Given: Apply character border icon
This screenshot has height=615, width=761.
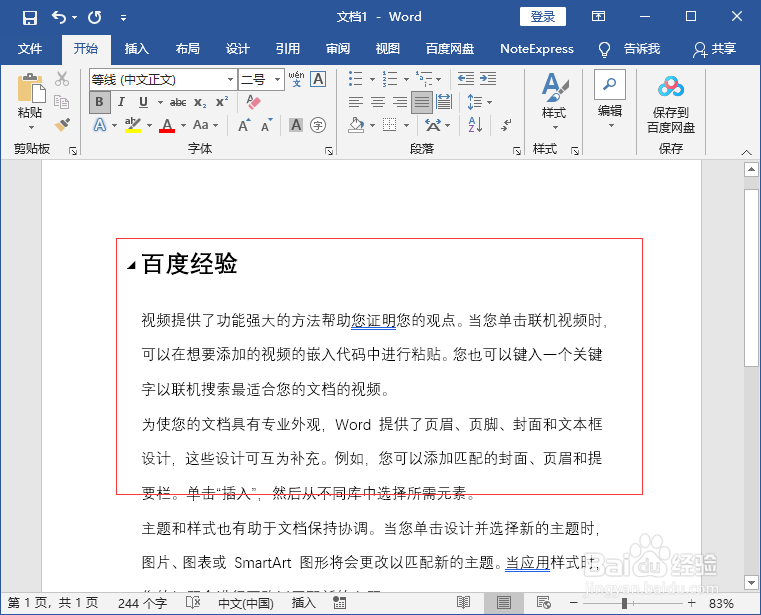Looking at the screenshot, I should point(318,79).
